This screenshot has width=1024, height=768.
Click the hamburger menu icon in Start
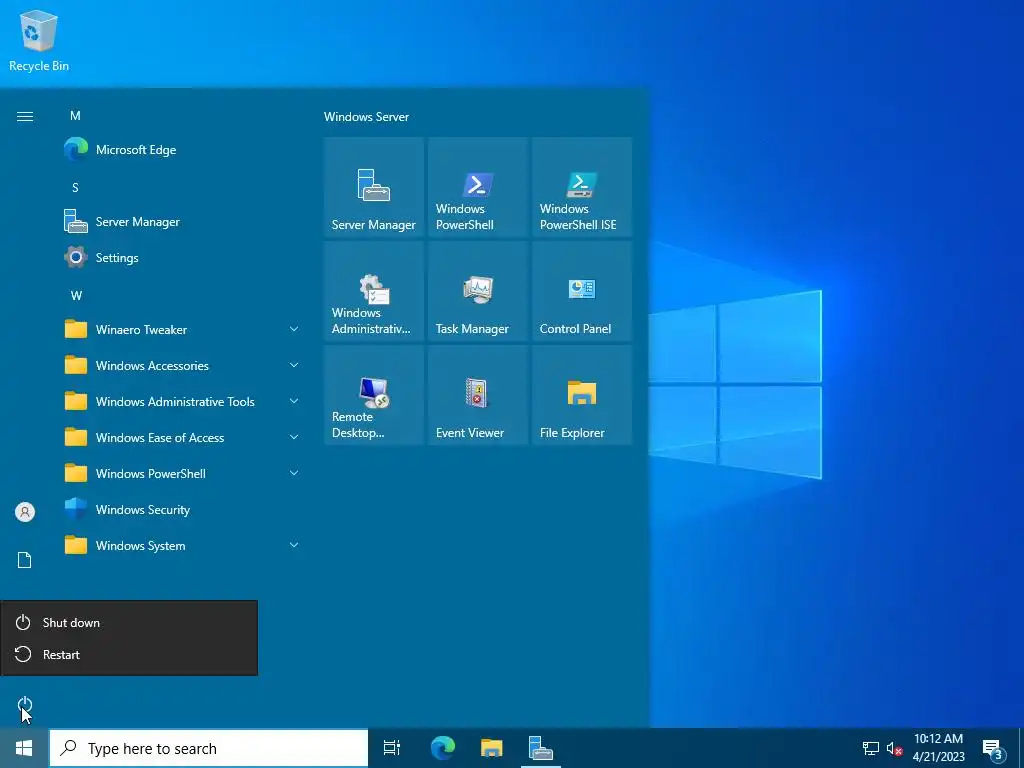tap(25, 116)
